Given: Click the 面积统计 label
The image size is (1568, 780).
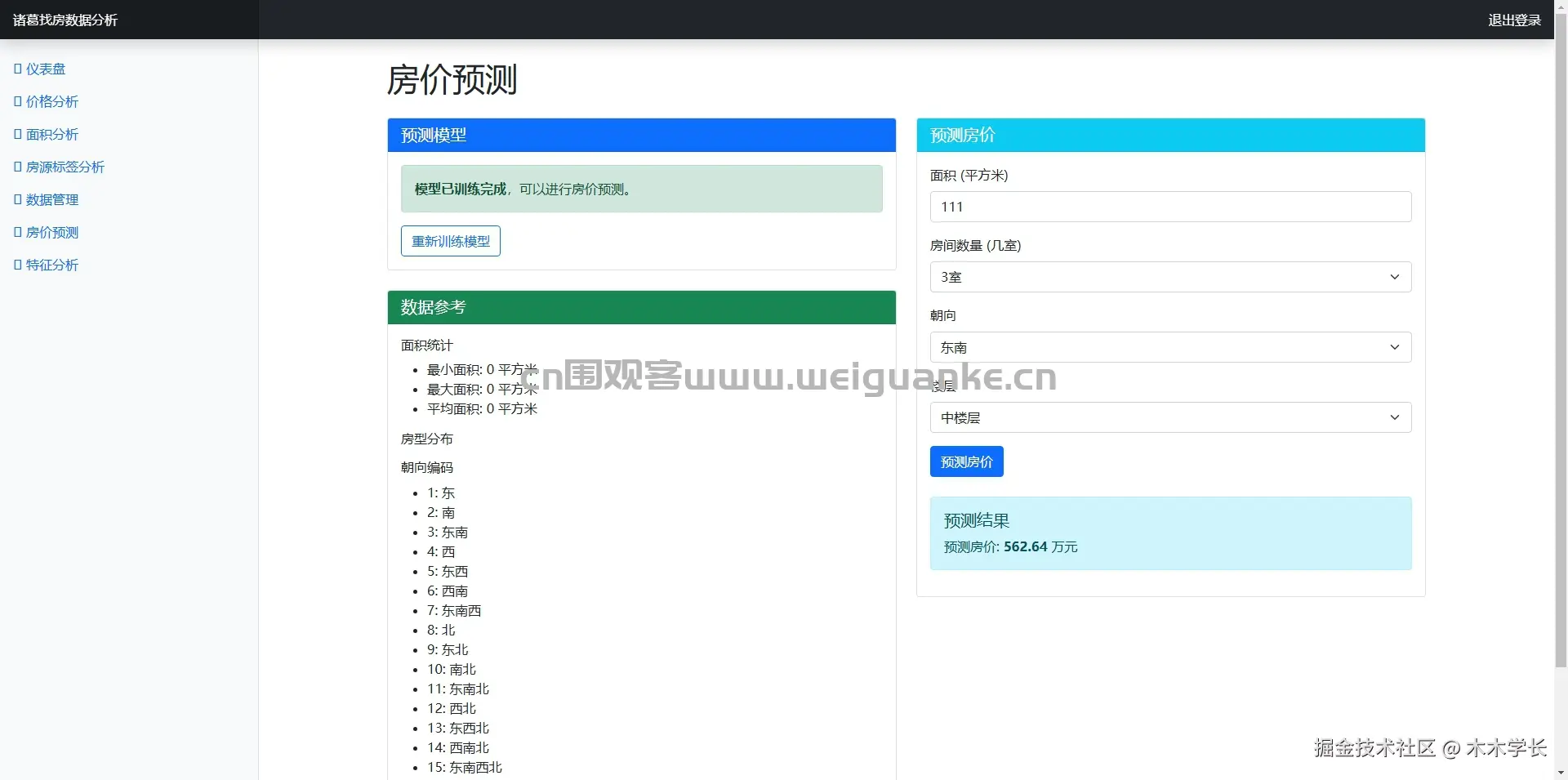Looking at the screenshot, I should point(427,345).
